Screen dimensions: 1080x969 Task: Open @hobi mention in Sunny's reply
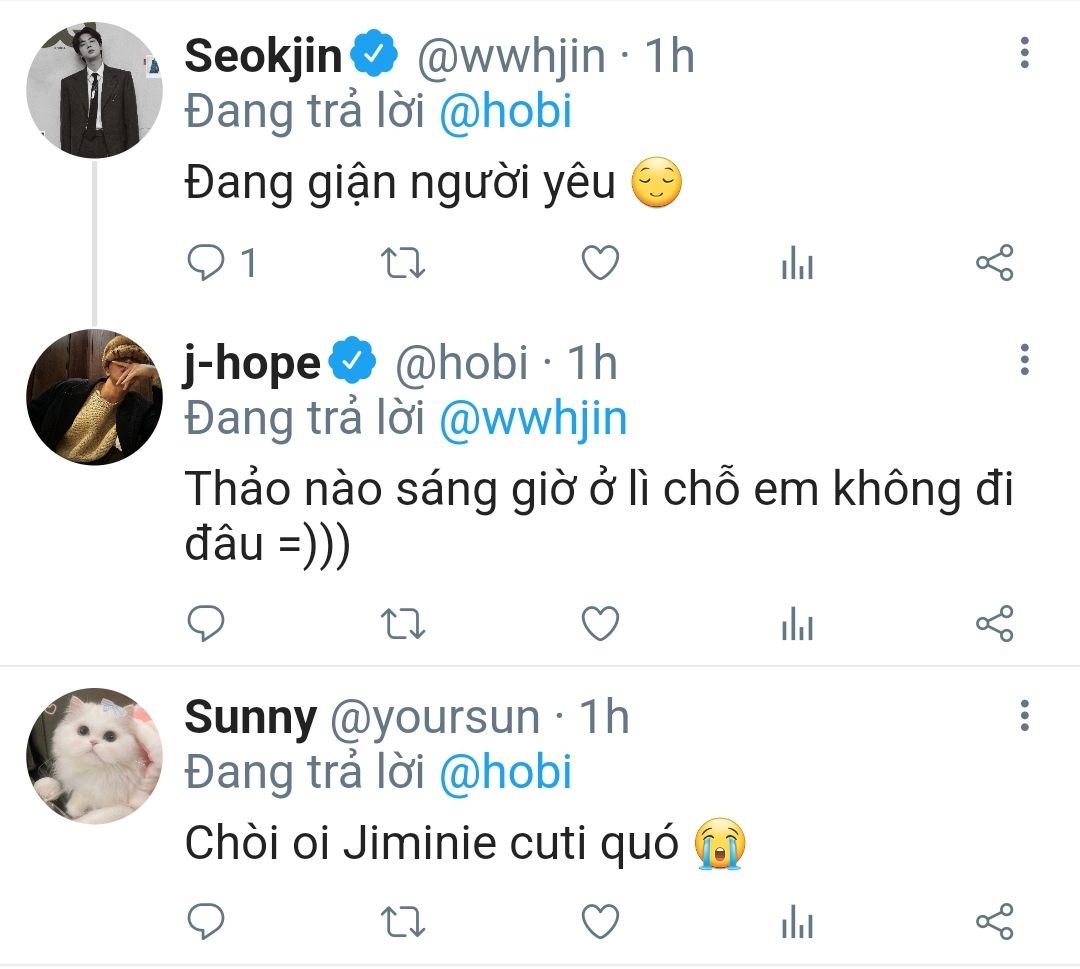tap(505, 773)
